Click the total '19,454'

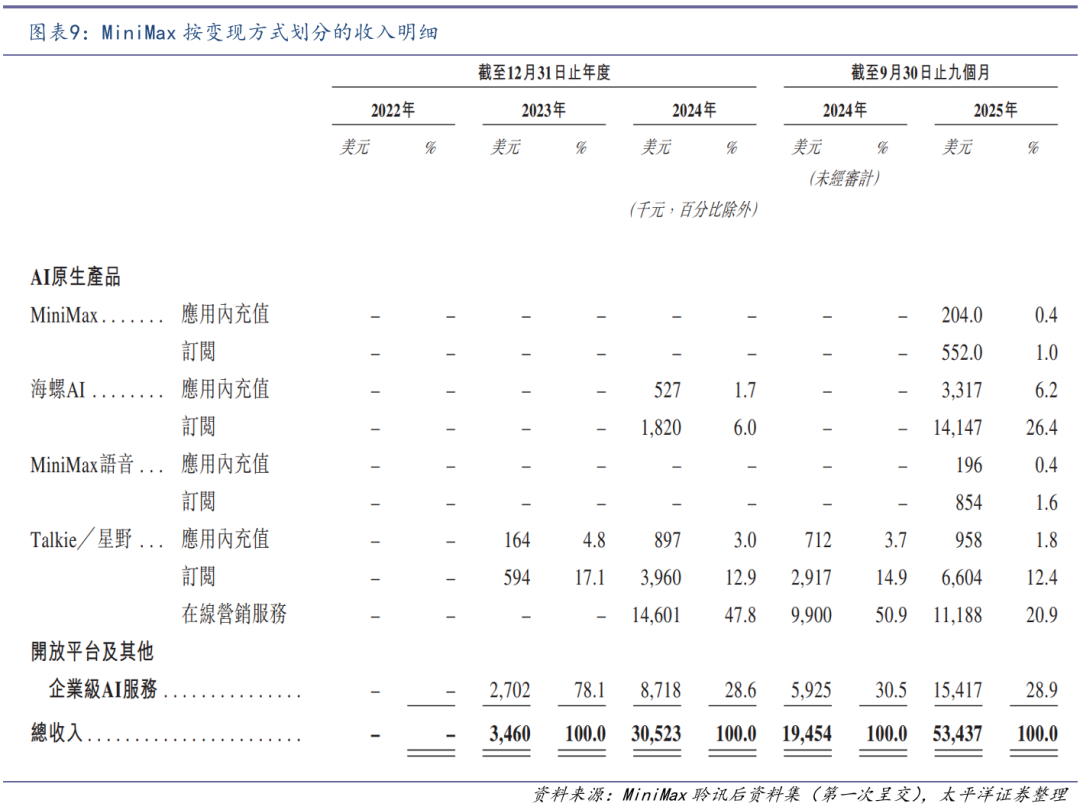pos(807,734)
